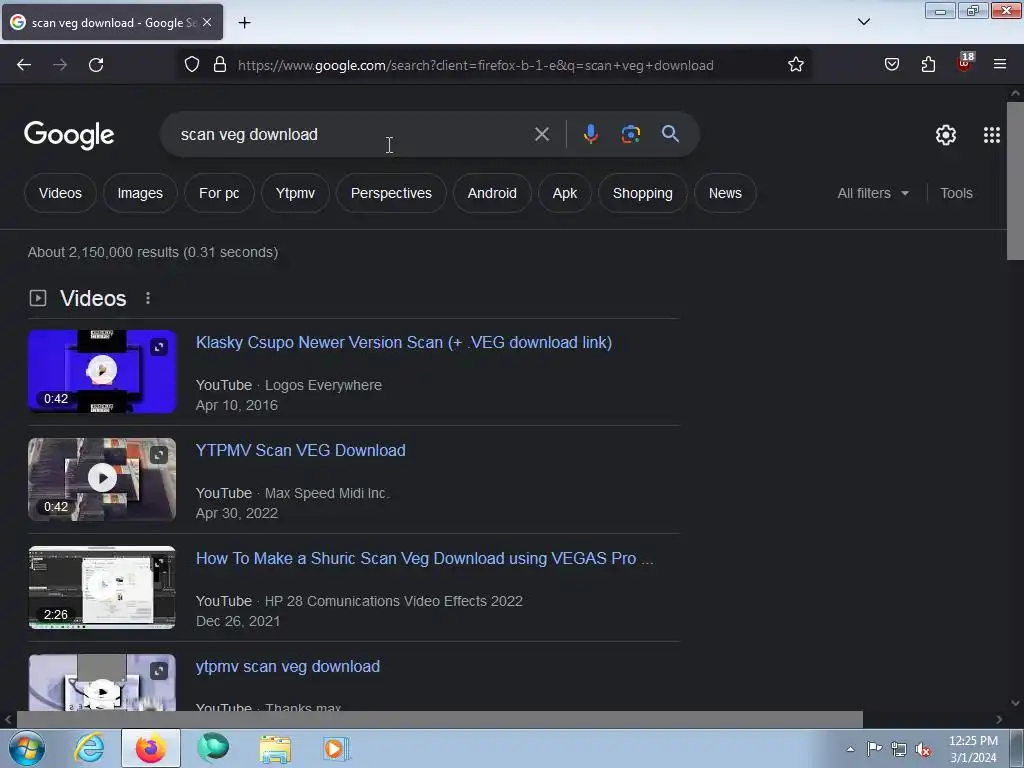Viewport: 1024px width, 768px height.
Task: Filter results by Videos
Action: pos(60,193)
